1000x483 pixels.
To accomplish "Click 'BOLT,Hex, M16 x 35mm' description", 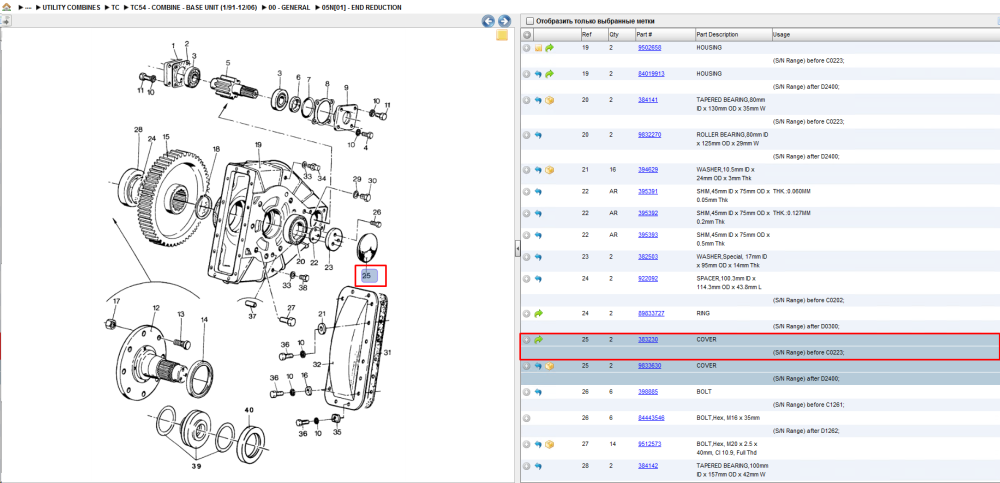I will (728, 418).
